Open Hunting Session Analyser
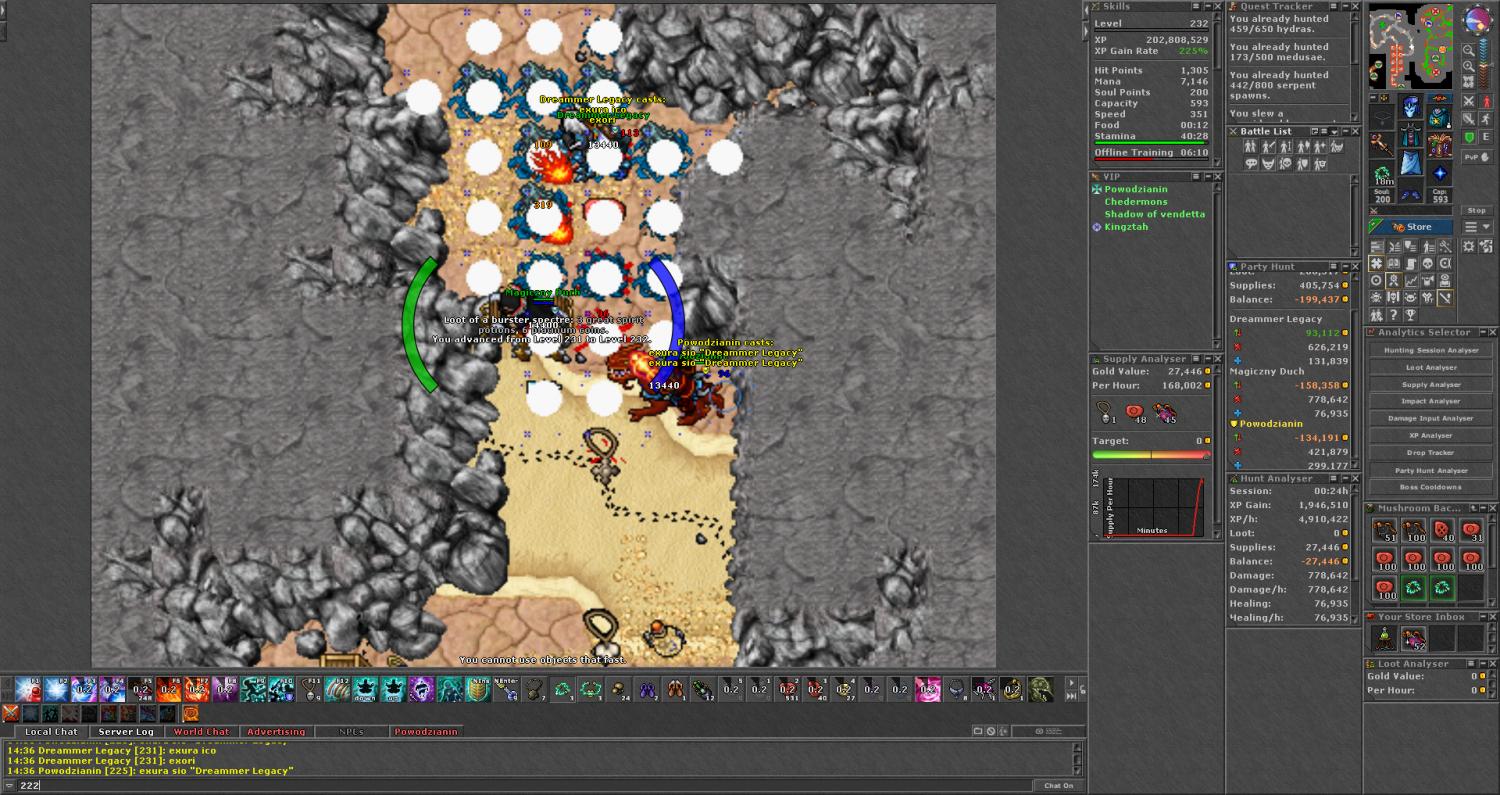Viewport: 1500px width, 795px height. tap(1431, 350)
